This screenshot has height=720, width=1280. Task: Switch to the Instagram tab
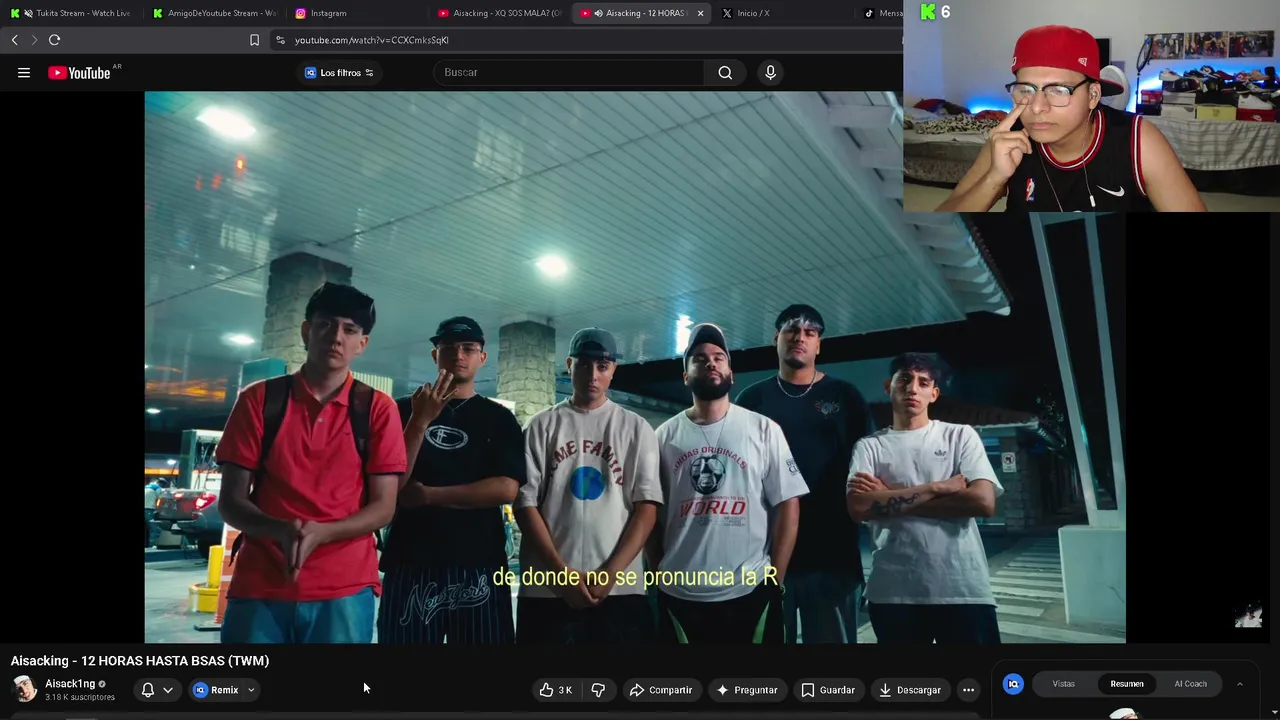pyautogui.click(x=356, y=13)
